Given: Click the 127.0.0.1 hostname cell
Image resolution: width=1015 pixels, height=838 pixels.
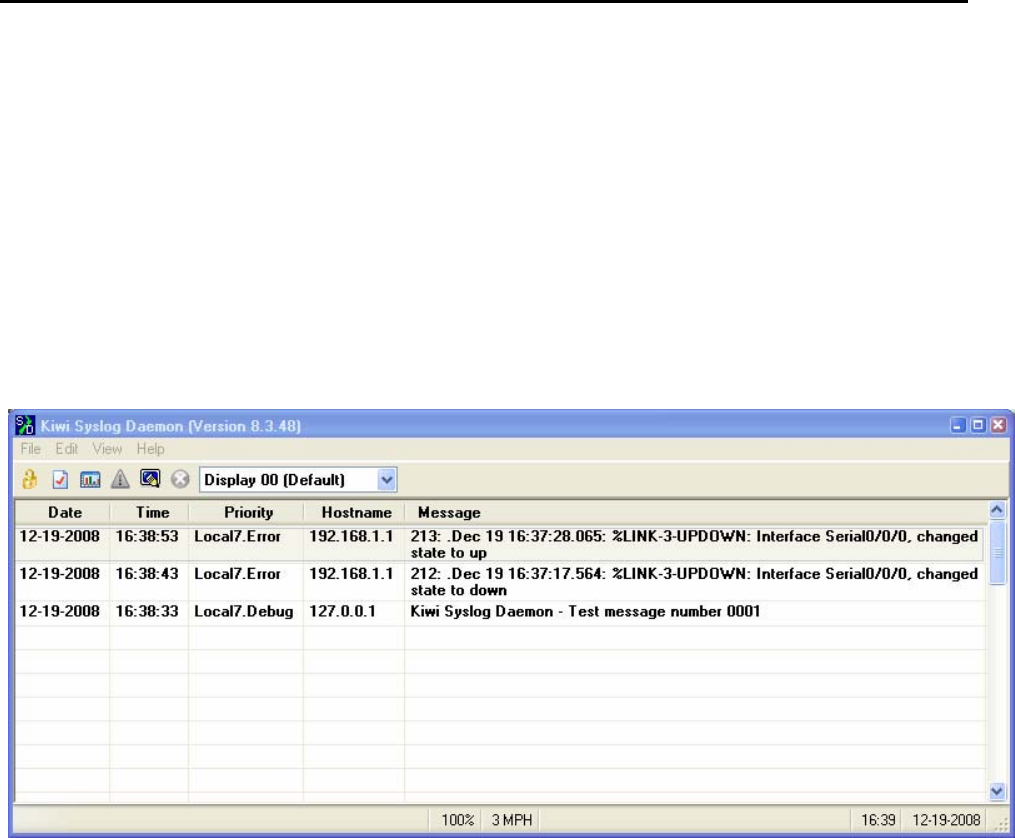Looking at the screenshot, I should tap(342, 612).
